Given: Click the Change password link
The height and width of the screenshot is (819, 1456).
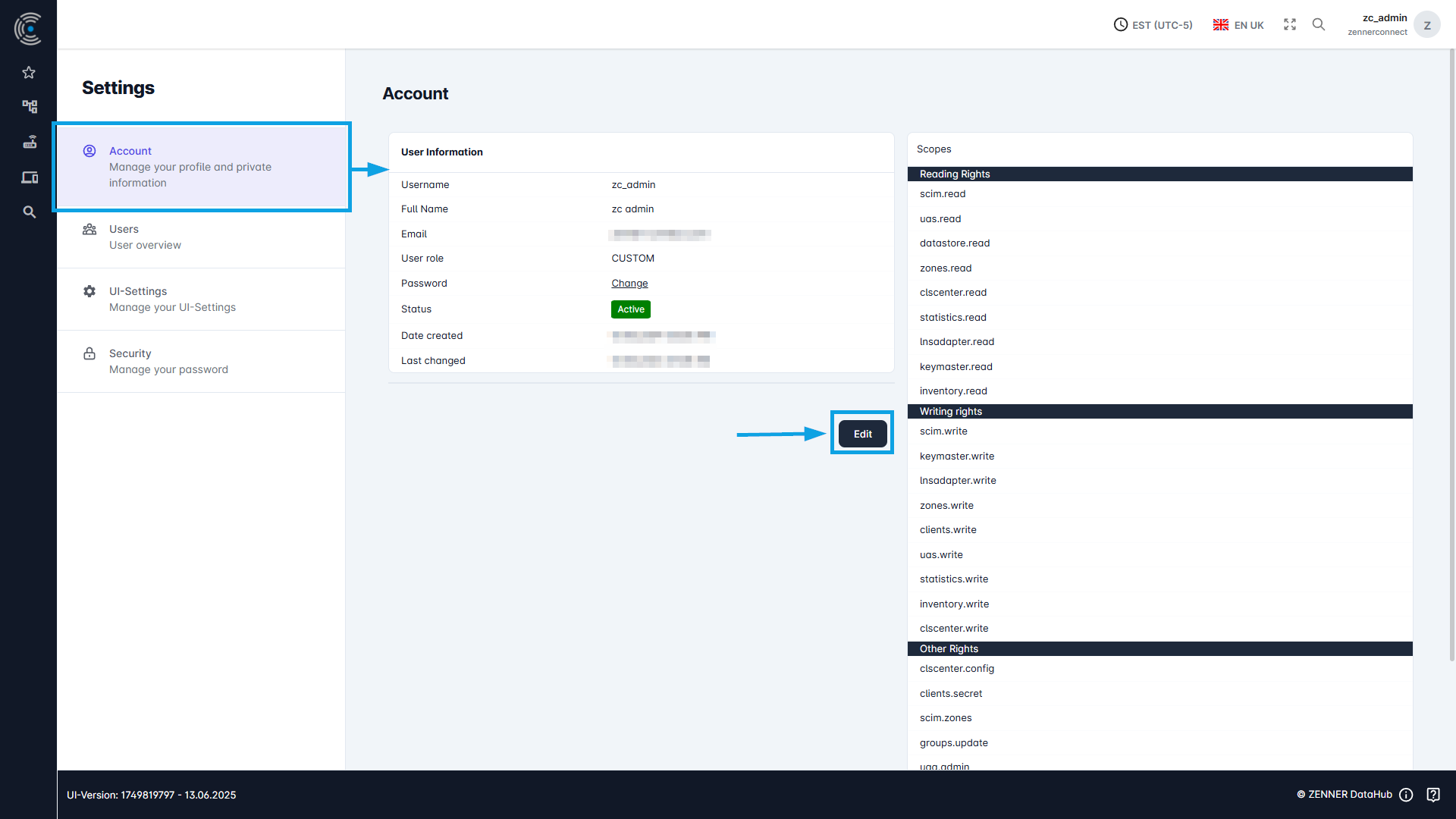Looking at the screenshot, I should tap(629, 283).
